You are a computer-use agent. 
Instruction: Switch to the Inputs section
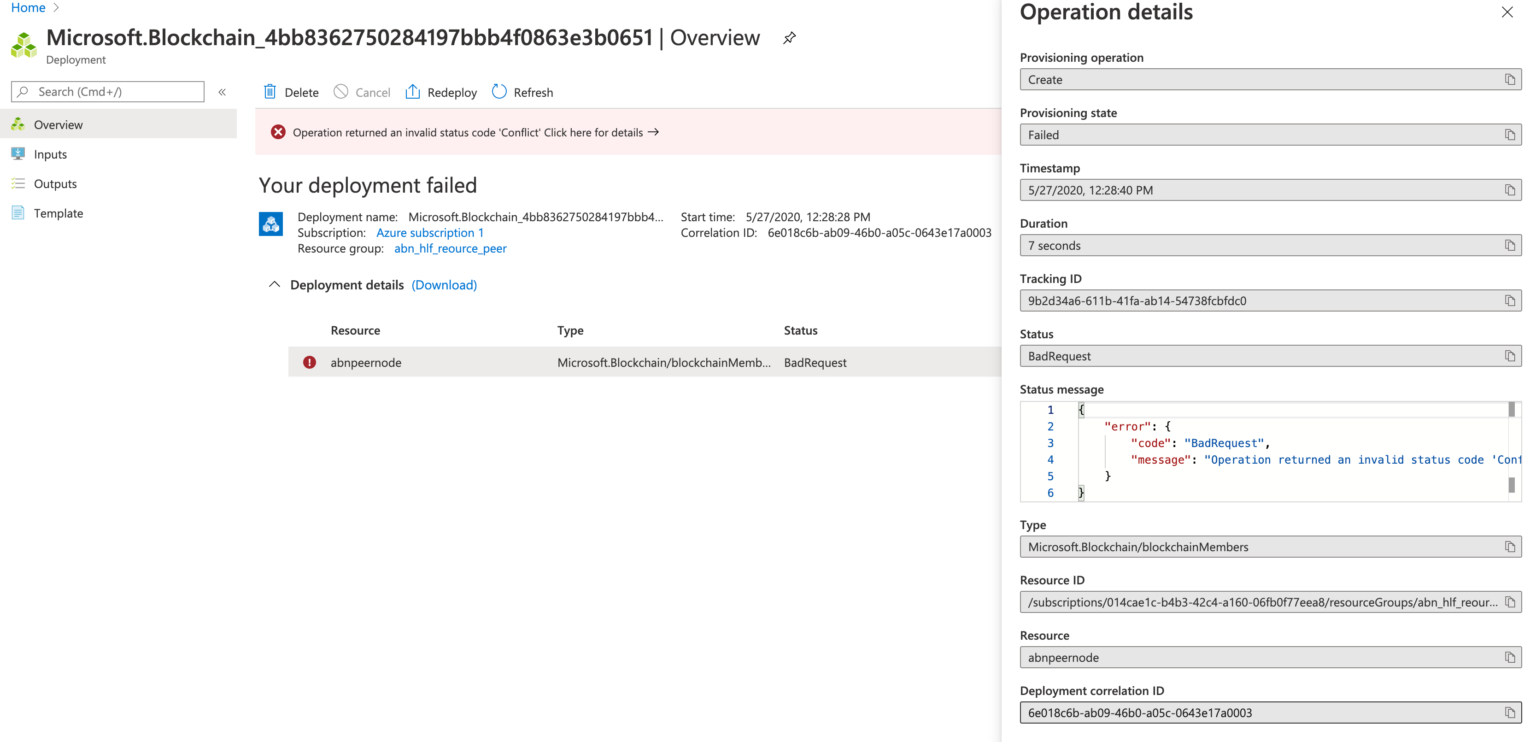pos(50,153)
